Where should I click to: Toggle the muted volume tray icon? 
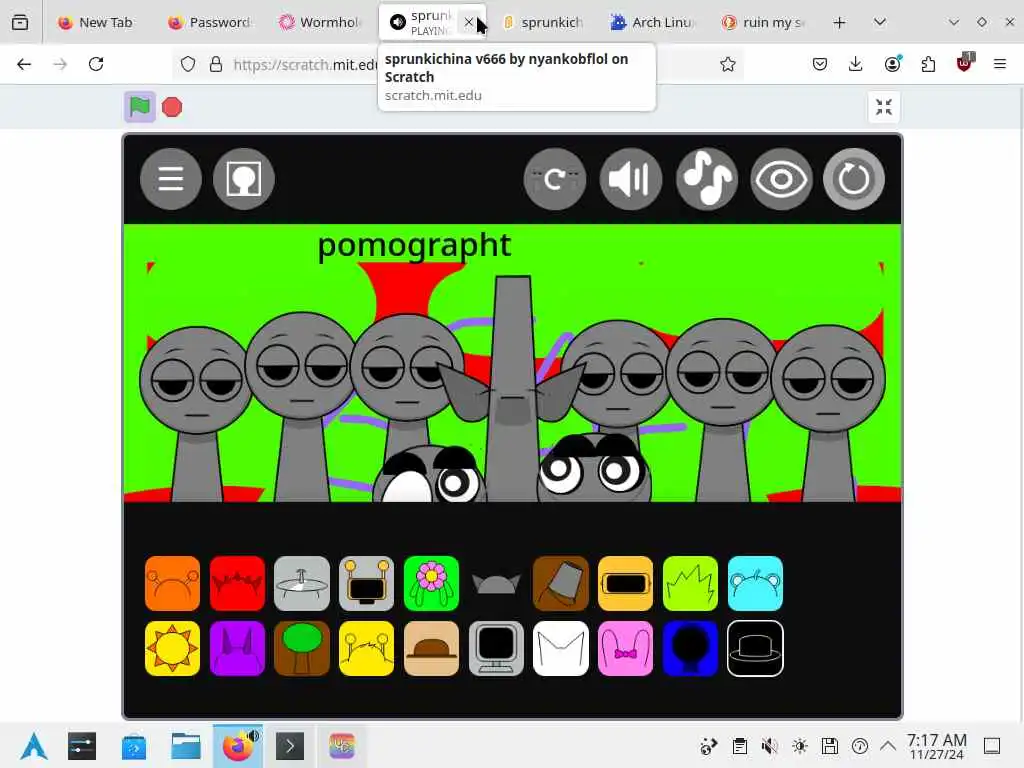tap(769, 746)
